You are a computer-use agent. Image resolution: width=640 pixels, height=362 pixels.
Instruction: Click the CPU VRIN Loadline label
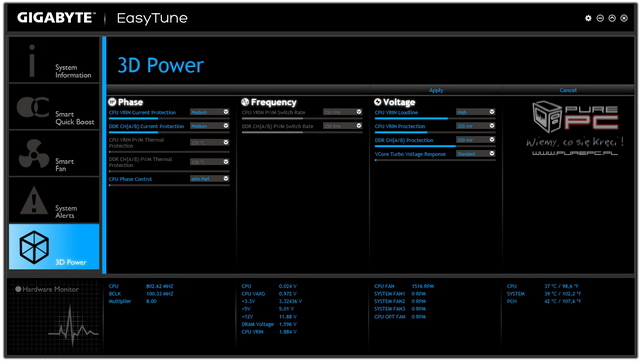396,112
